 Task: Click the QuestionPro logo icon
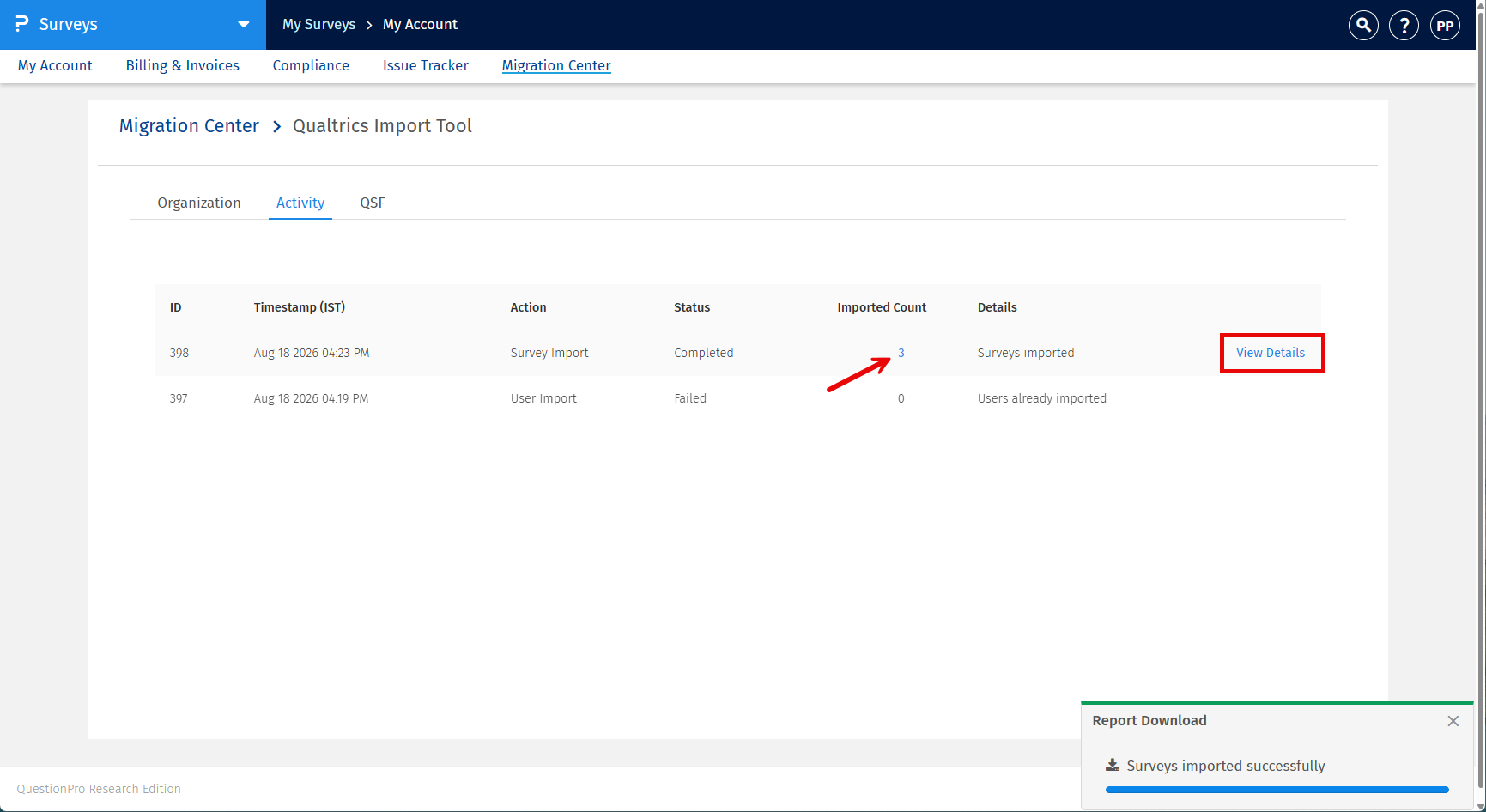[22, 24]
